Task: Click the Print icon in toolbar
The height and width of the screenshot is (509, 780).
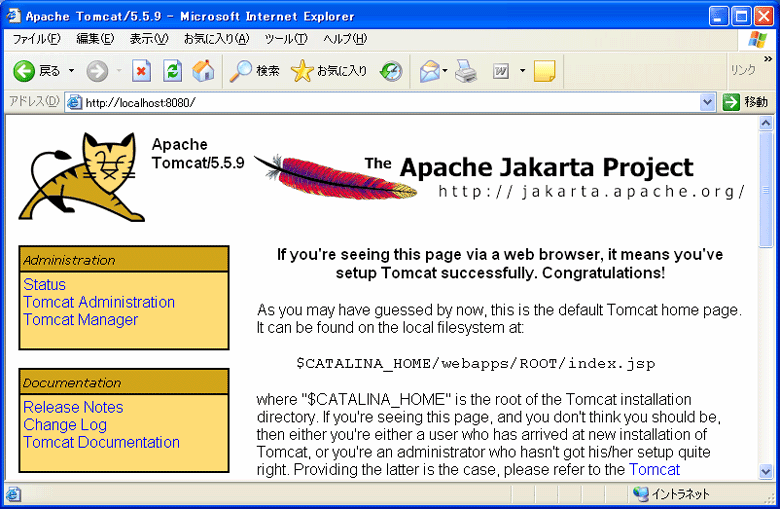Action: click(466, 71)
